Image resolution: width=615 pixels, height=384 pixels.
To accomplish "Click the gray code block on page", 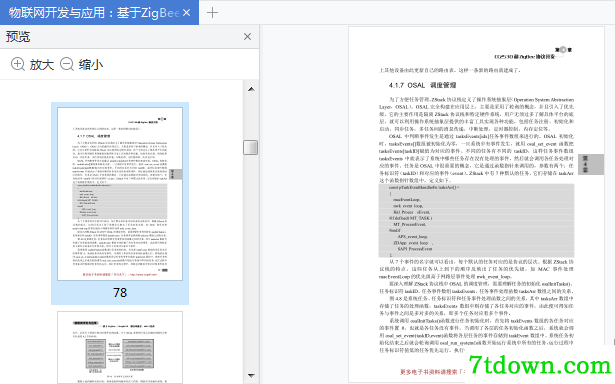I will [476, 220].
